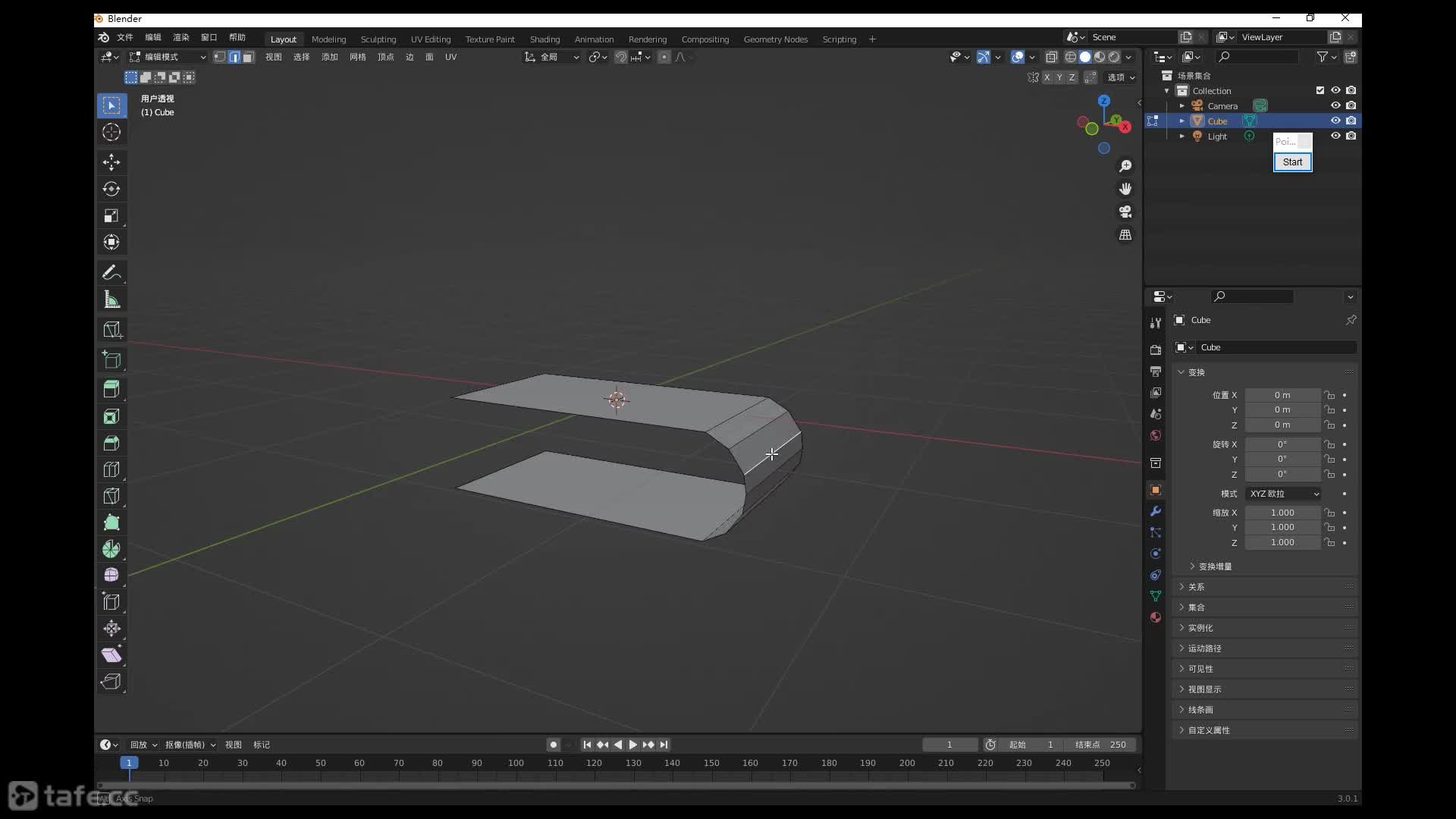Expand the Delta Transform subpanel

click(x=1211, y=566)
